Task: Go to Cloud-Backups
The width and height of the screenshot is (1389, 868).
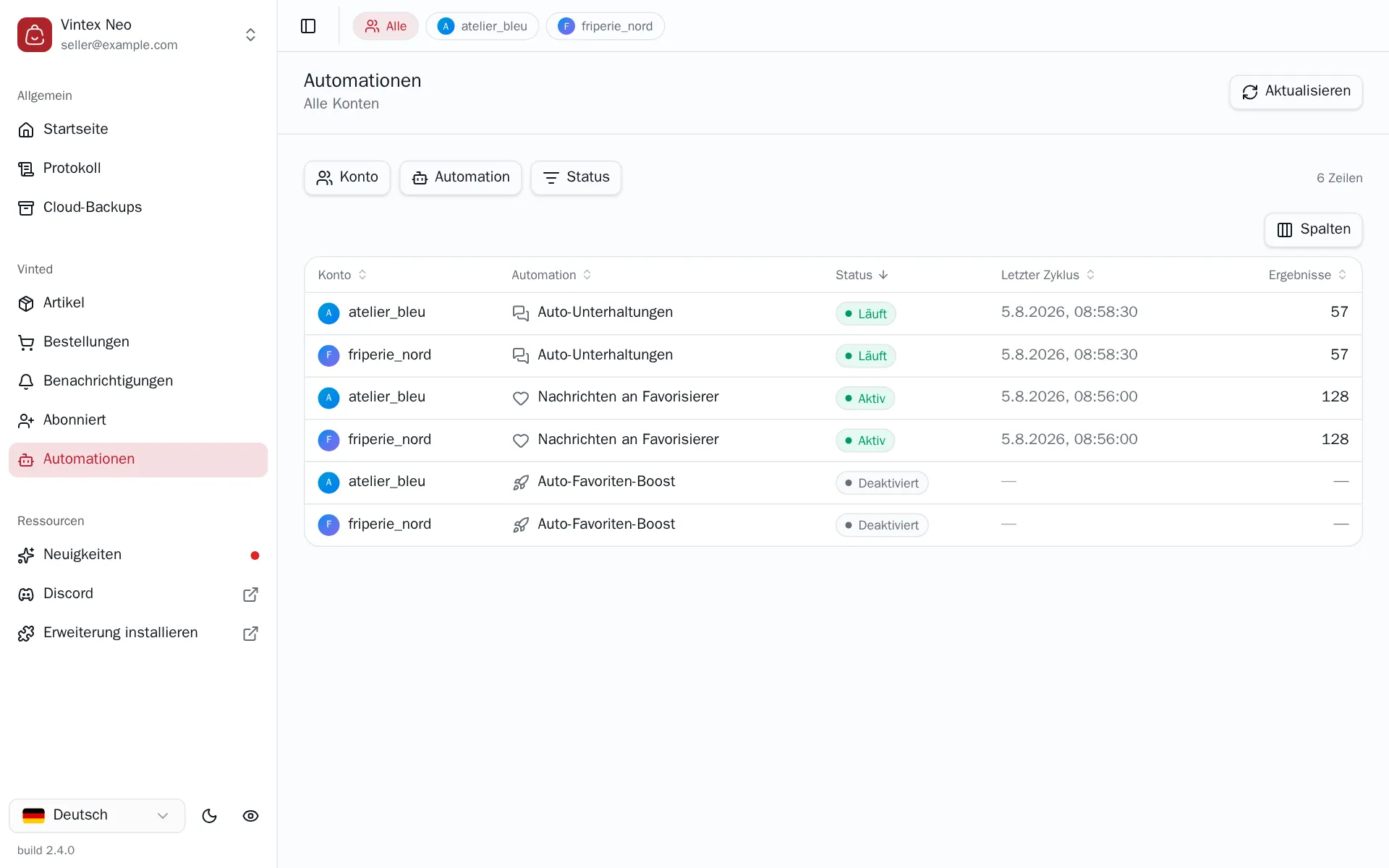Action: pos(138,207)
